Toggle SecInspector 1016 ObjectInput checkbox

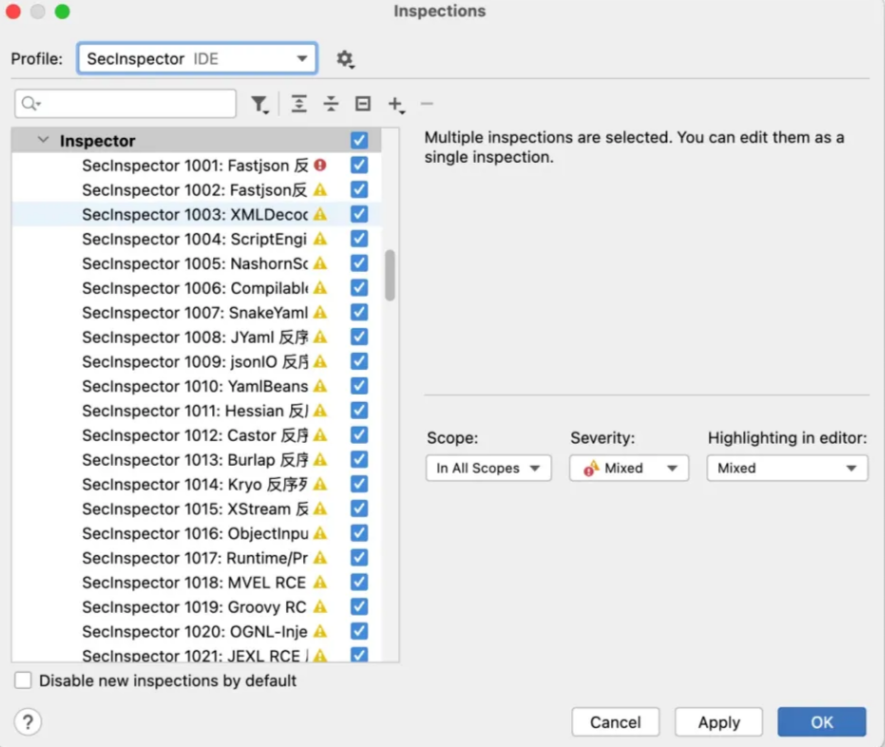tap(359, 533)
